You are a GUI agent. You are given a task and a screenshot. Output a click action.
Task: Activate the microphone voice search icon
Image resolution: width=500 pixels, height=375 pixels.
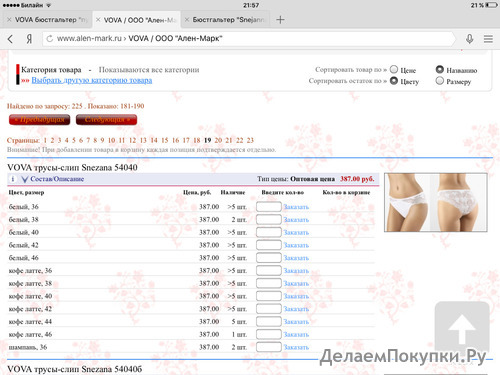(469, 39)
